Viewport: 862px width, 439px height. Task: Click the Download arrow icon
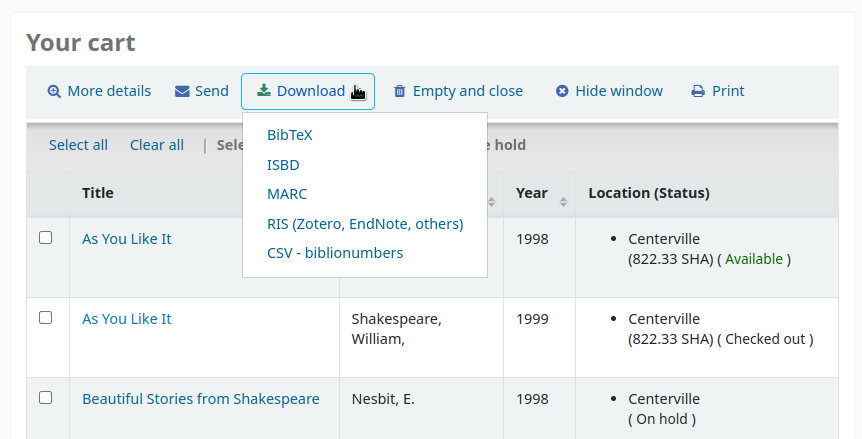(264, 91)
